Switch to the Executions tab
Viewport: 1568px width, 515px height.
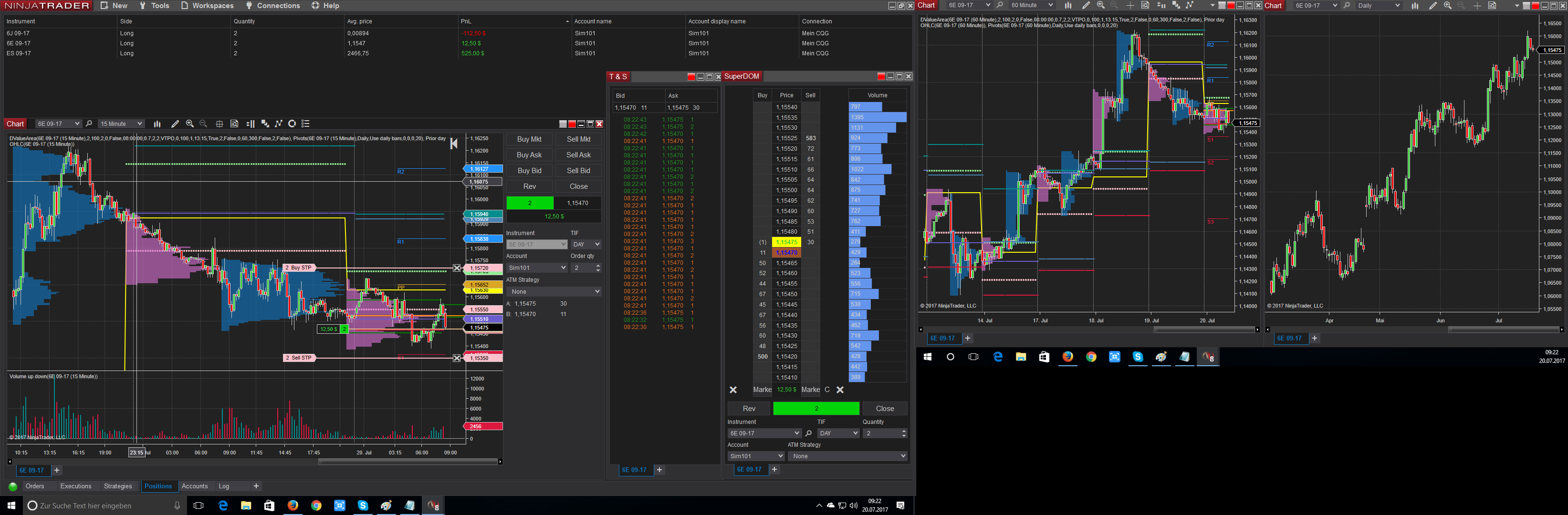point(75,486)
